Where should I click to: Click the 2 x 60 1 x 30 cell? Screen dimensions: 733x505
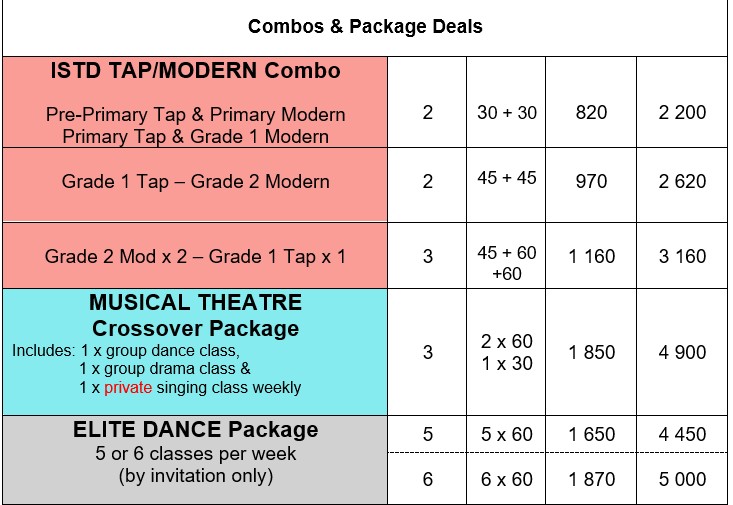point(506,352)
